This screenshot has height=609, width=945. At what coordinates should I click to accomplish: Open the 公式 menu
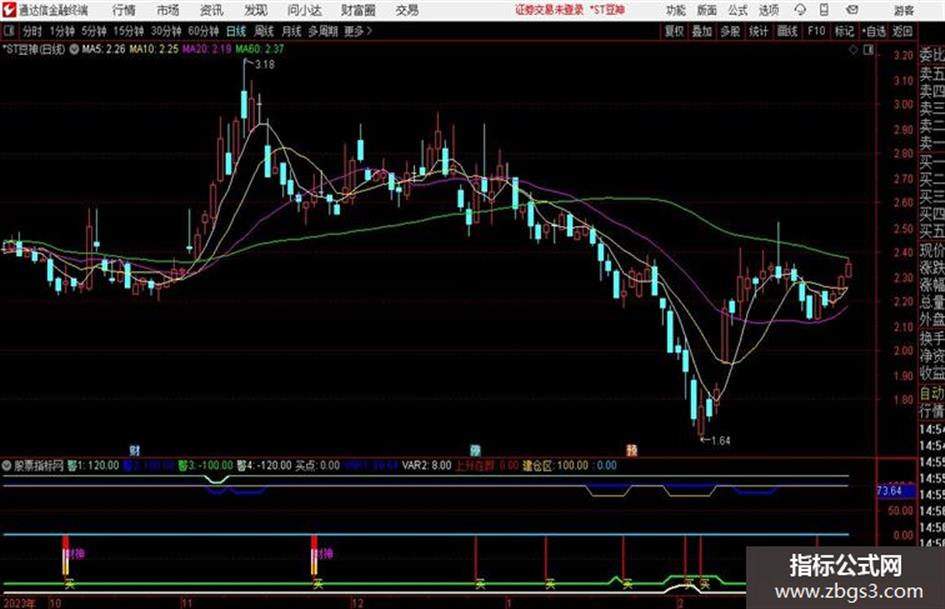[x=738, y=10]
